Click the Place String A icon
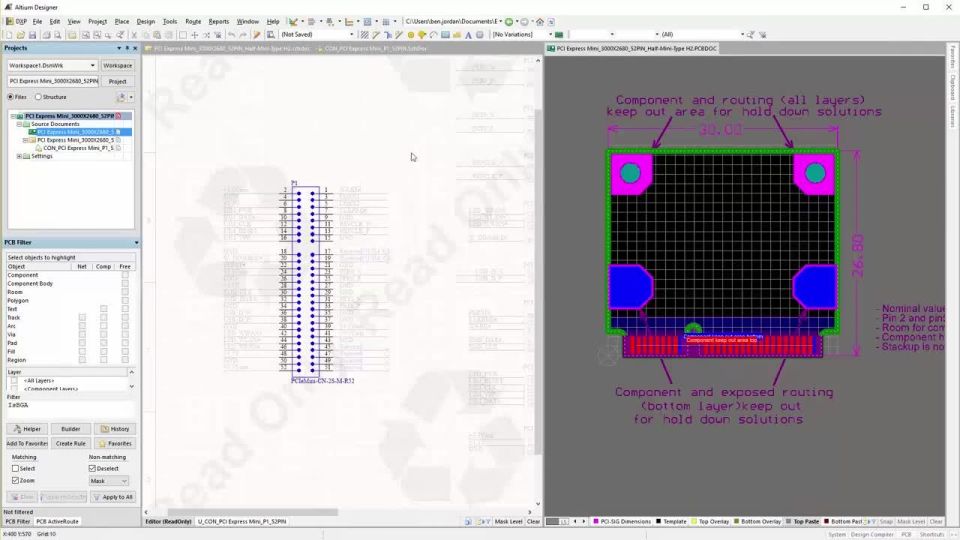This screenshot has width=960, height=540. (x=468, y=35)
